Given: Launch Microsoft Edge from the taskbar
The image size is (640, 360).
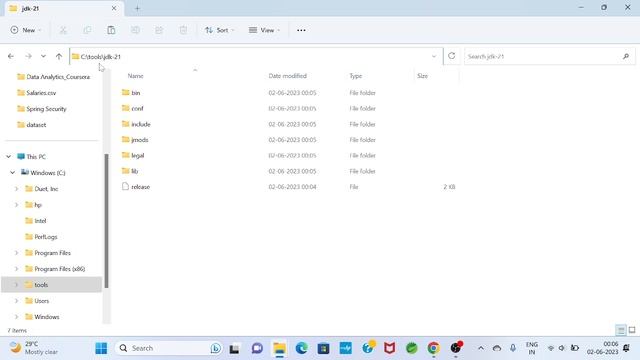Looking at the screenshot, I should click(x=302, y=348).
